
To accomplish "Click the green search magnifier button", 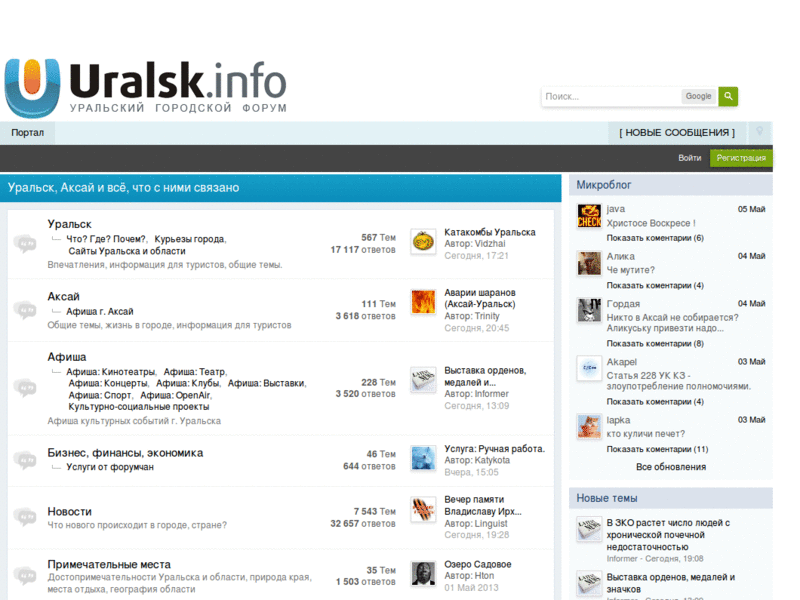I will pos(728,96).
